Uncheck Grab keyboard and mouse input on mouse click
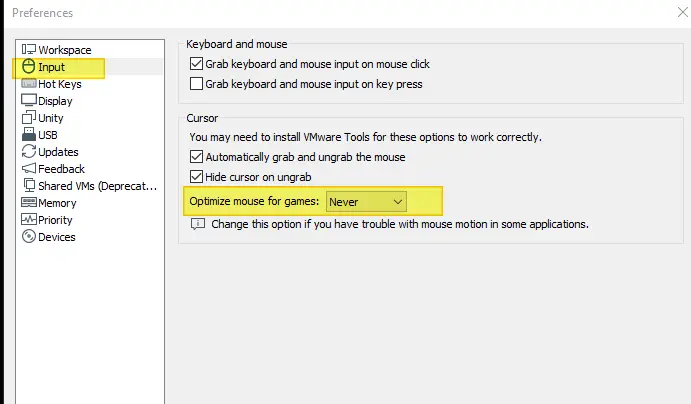 [x=196, y=64]
